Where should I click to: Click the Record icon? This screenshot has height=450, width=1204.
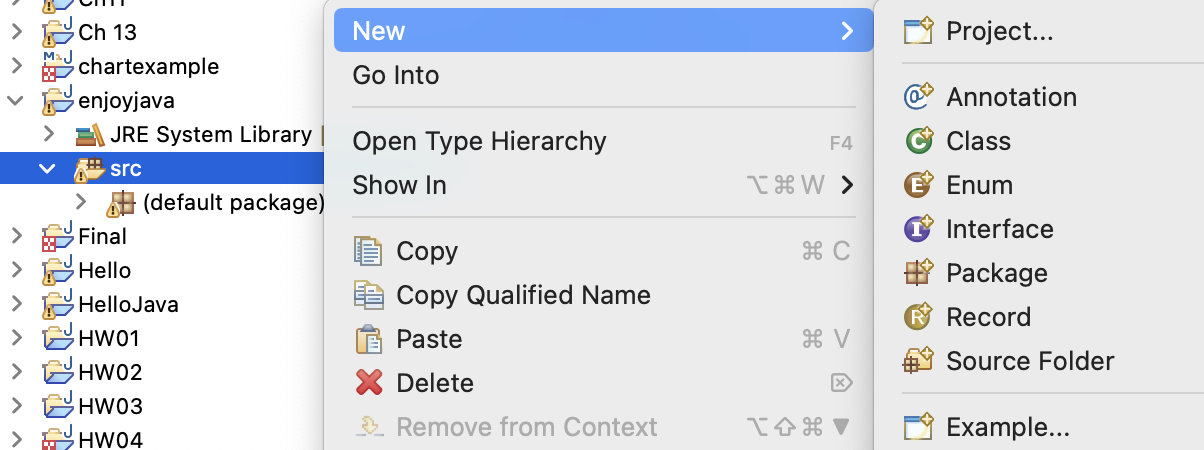918,317
